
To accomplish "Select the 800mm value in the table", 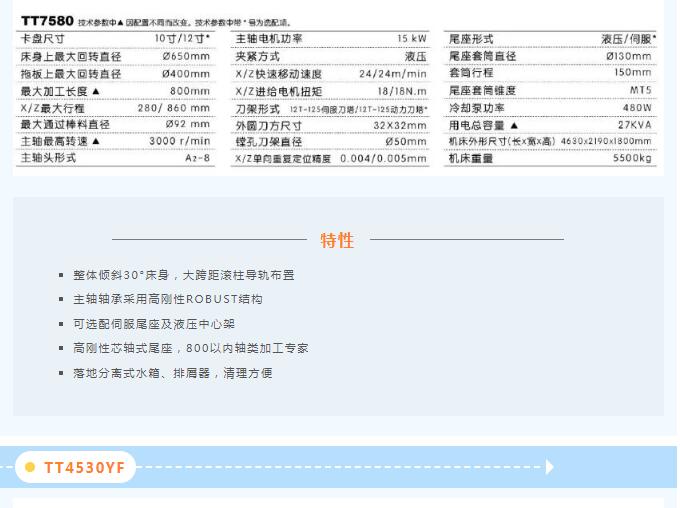I will (x=190, y=91).
